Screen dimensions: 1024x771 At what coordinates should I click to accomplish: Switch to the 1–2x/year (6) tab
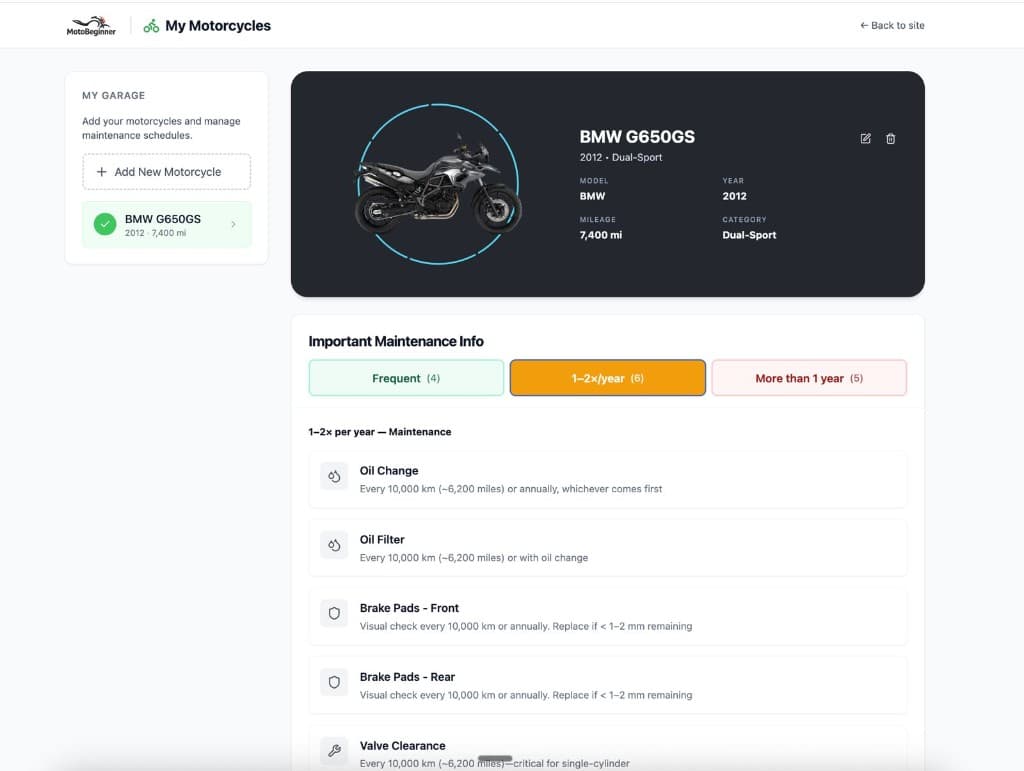click(607, 377)
